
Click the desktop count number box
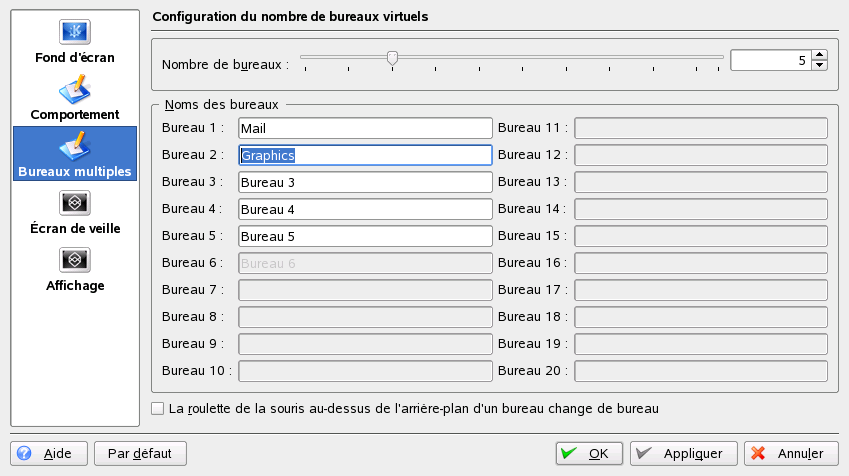tap(770, 60)
